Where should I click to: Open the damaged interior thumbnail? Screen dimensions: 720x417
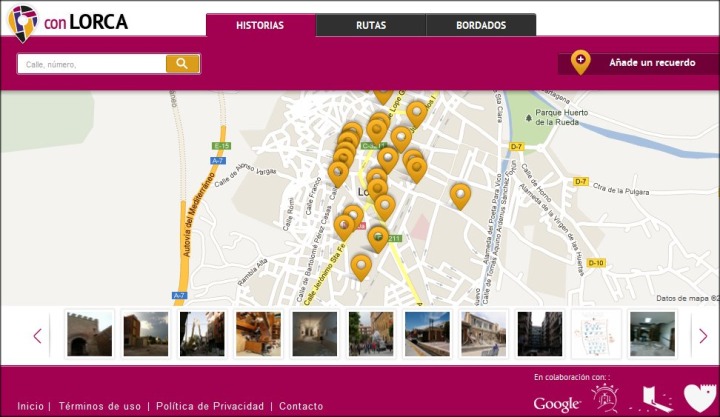tap(258, 334)
